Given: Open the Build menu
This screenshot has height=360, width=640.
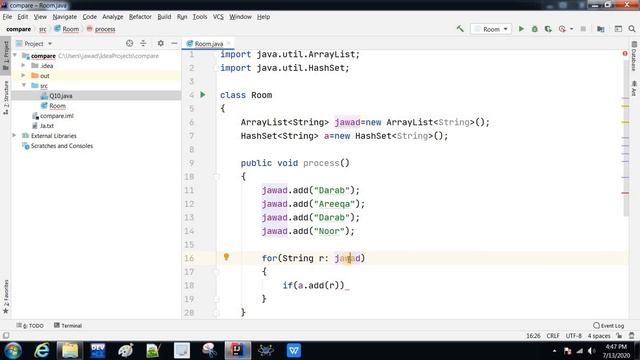Looking at the screenshot, I should [164, 17].
